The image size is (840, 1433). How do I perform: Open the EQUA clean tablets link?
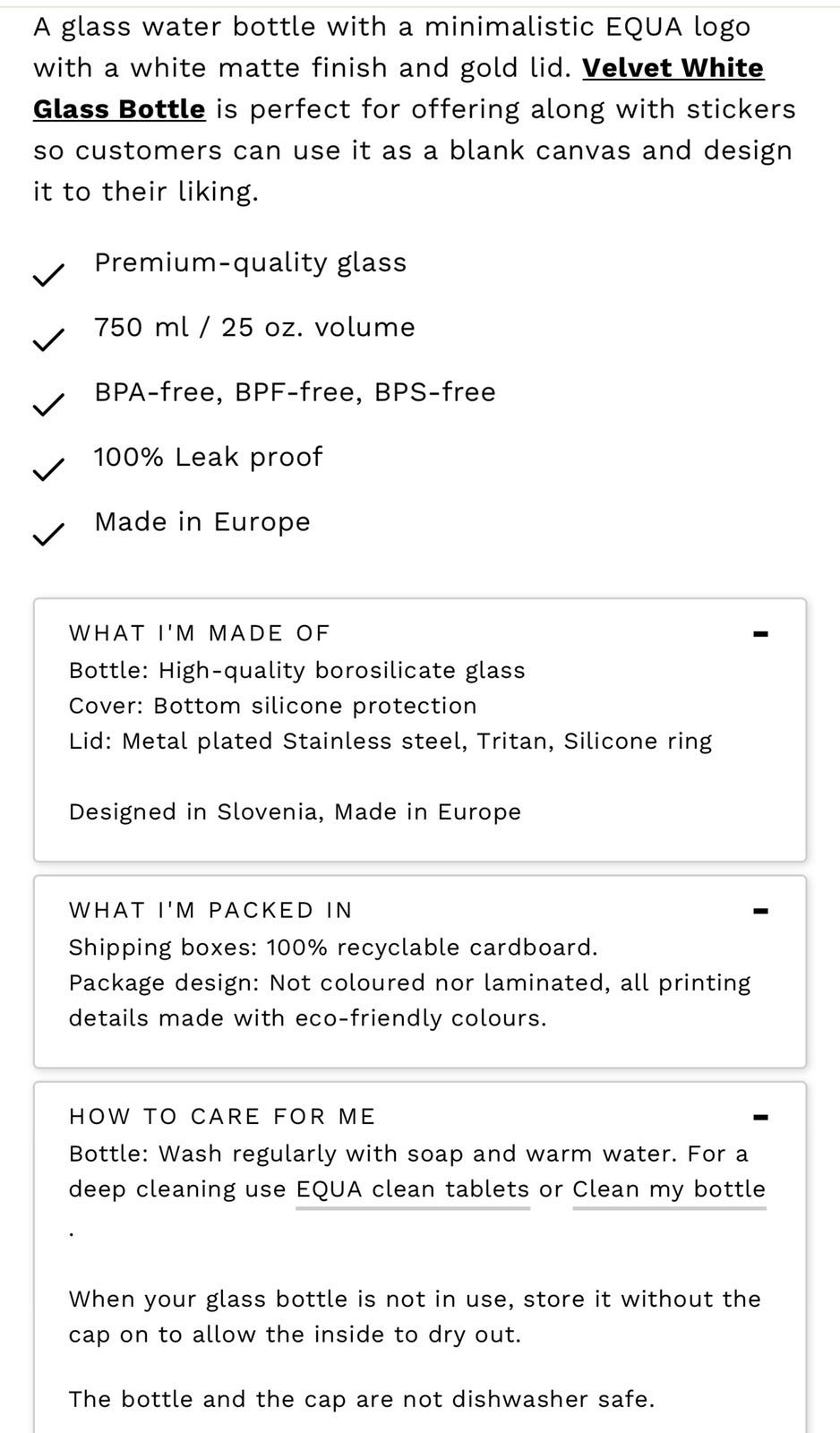tap(413, 1189)
